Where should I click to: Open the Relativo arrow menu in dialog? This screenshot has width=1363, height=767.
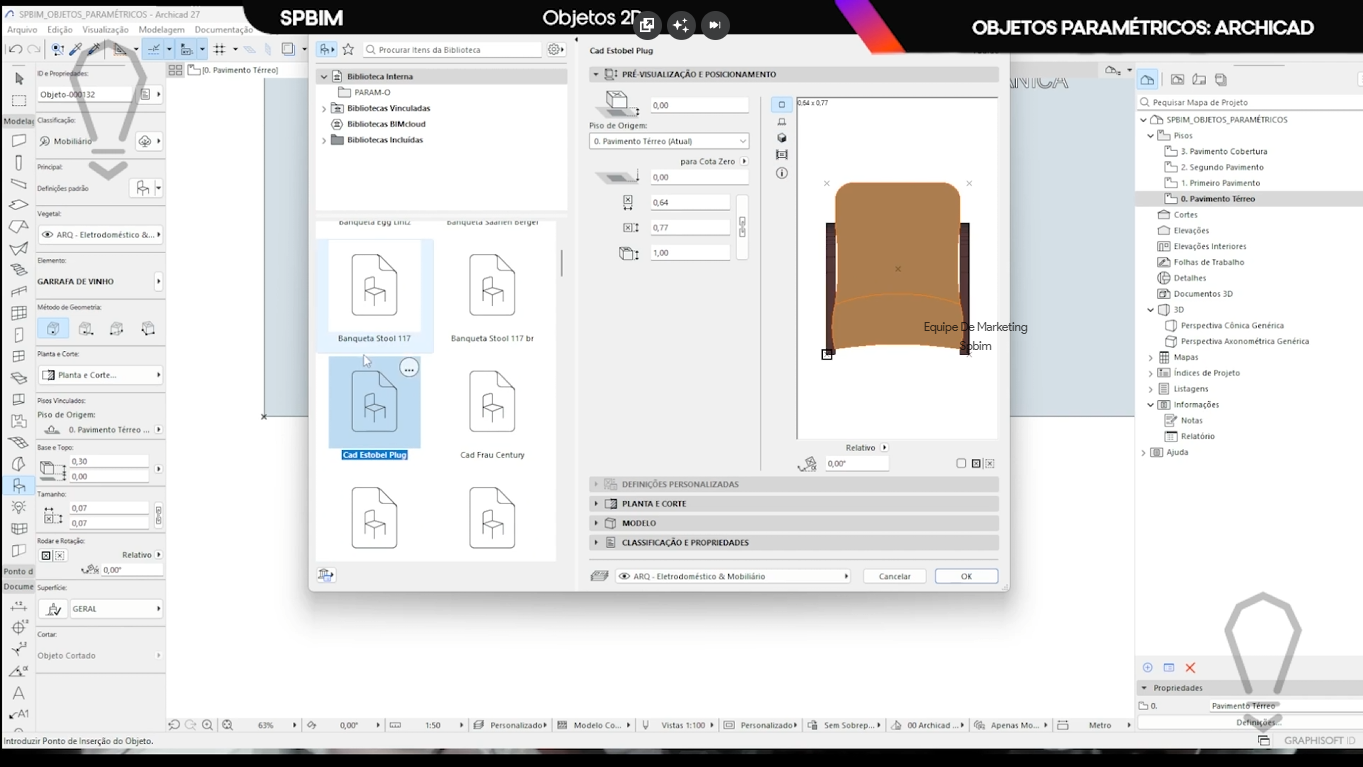click(x=884, y=448)
